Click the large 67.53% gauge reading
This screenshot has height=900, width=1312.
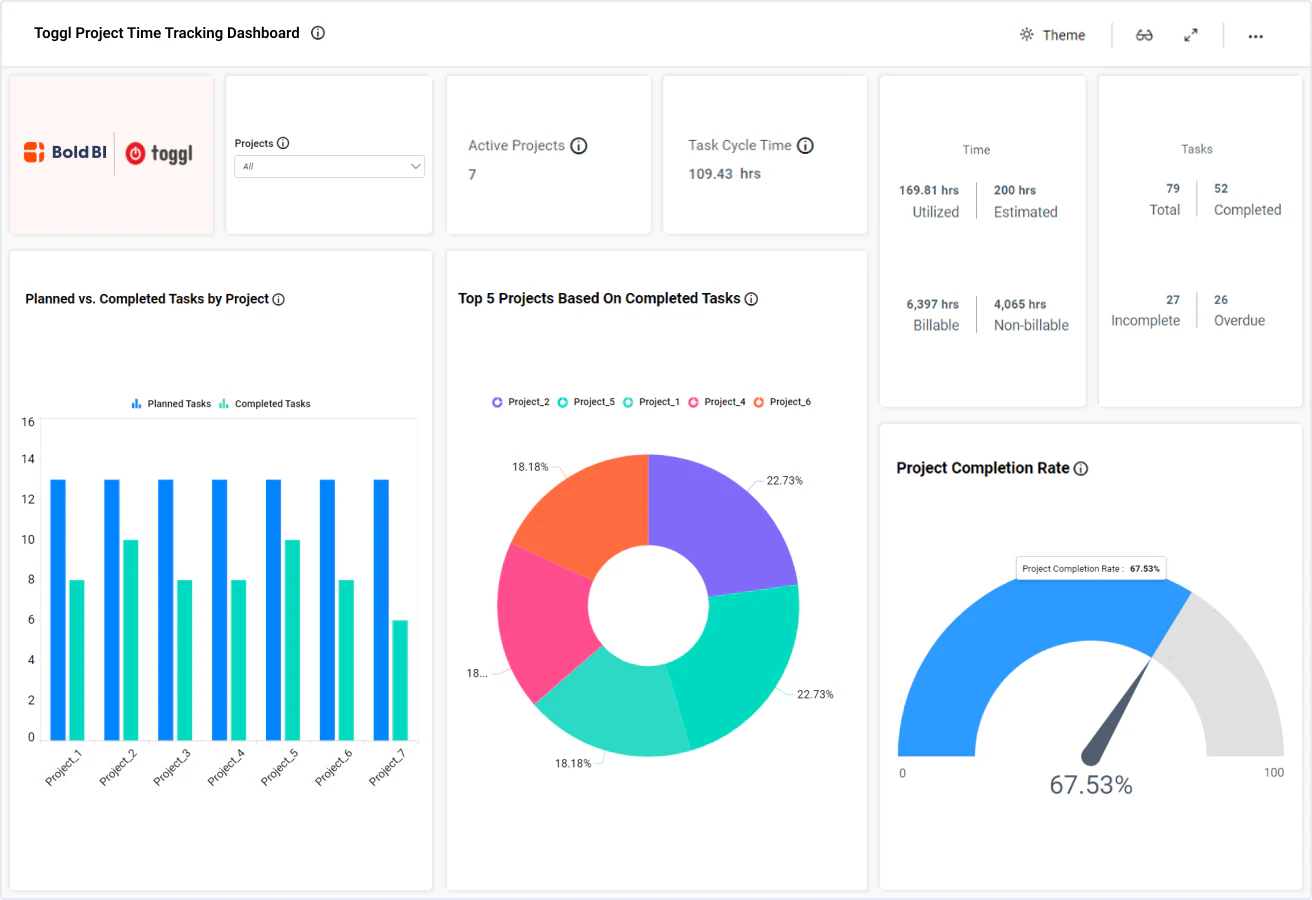1091,786
